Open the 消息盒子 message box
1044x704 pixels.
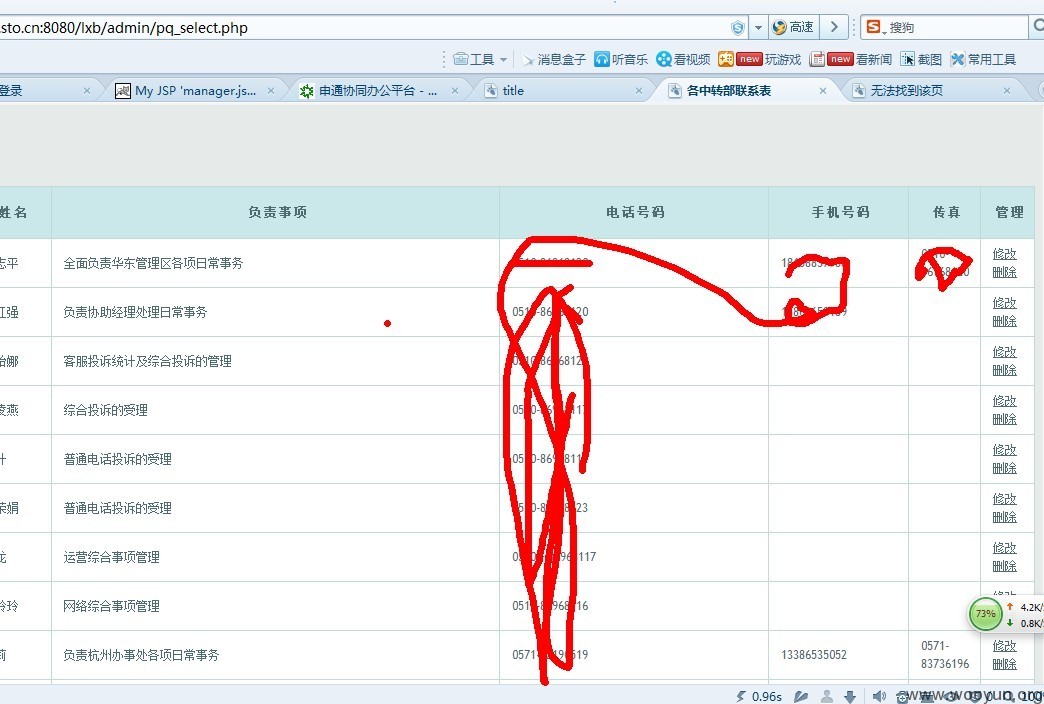coord(554,59)
